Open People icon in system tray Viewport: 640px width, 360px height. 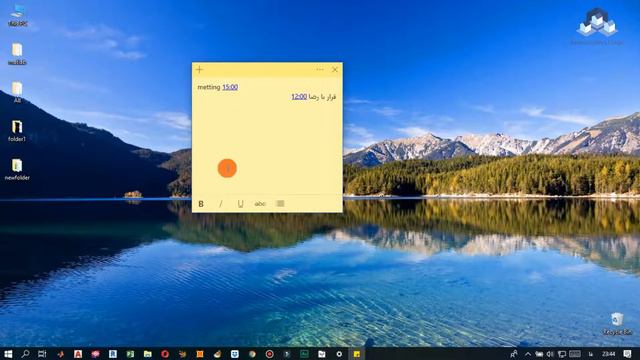pyautogui.click(x=514, y=354)
